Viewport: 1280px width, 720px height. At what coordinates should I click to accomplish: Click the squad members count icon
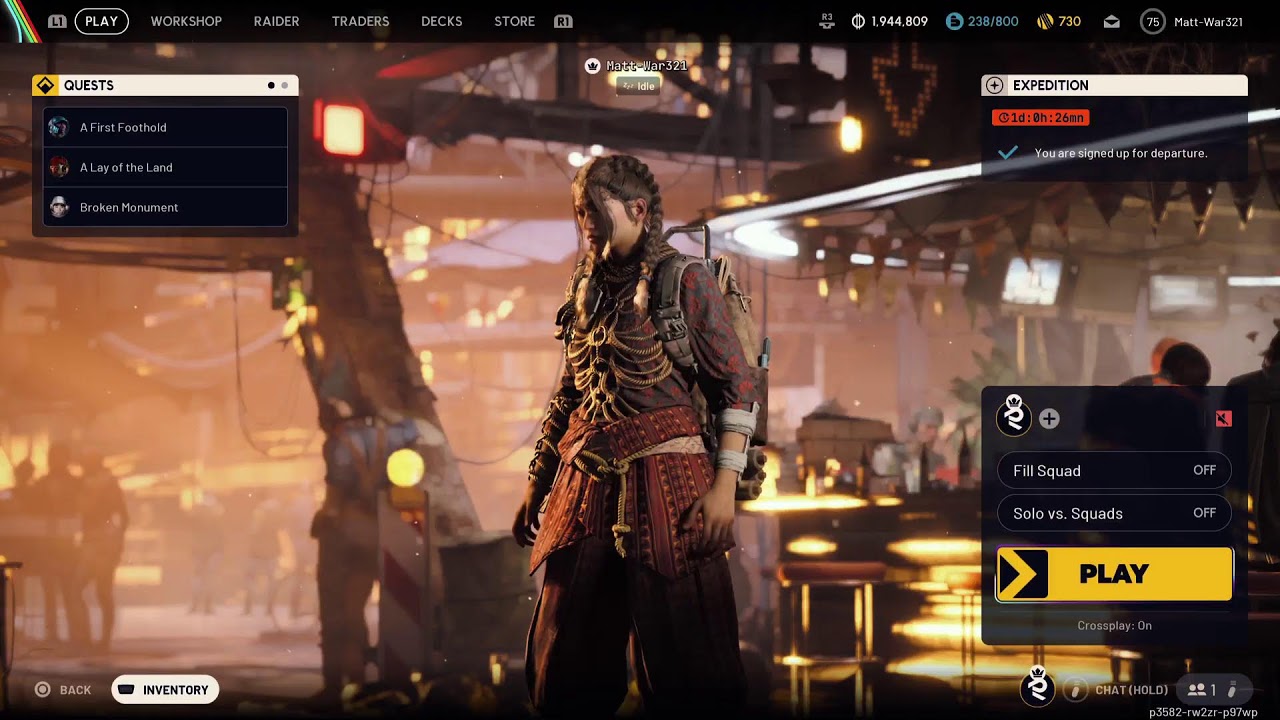1196,690
